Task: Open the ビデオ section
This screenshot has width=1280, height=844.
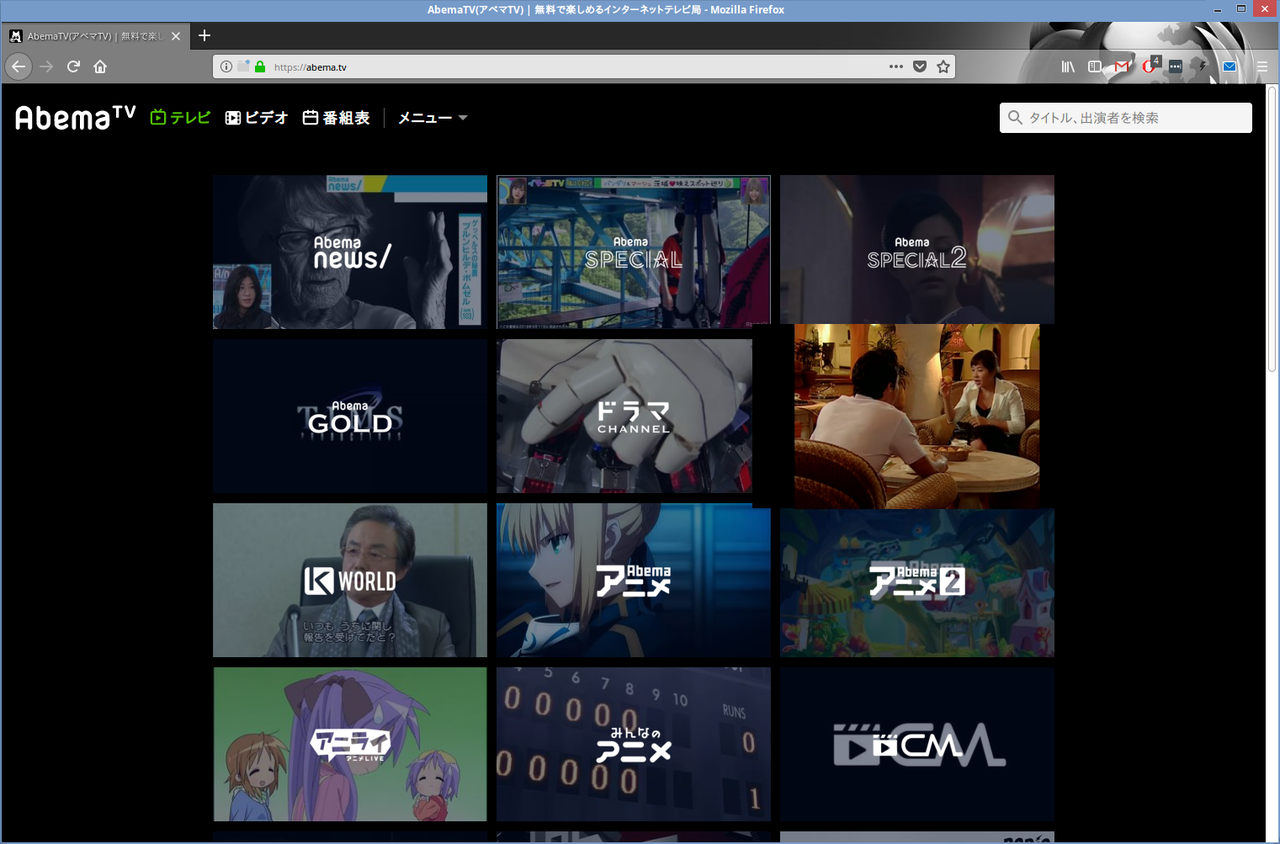Action: coord(257,118)
